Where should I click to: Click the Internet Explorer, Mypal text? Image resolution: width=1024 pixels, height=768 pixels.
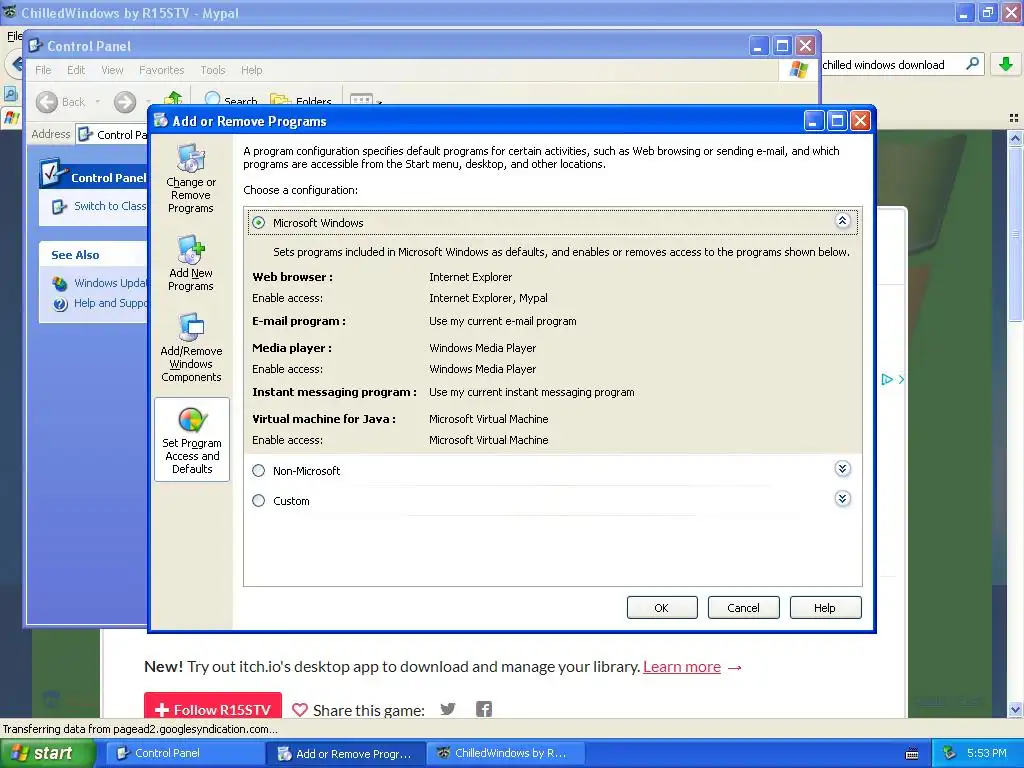pyautogui.click(x=488, y=298)
